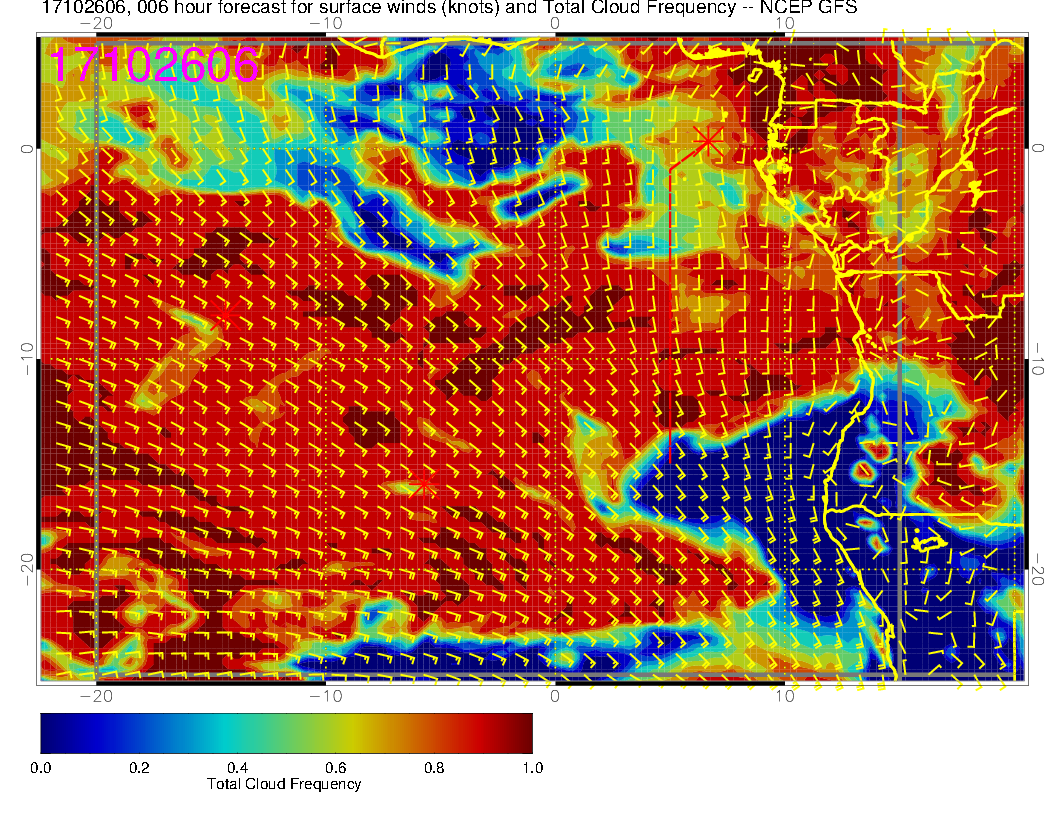Click the 0 longitude label on bottom axis
This screenshot has height=816, width=1056.
554,695
